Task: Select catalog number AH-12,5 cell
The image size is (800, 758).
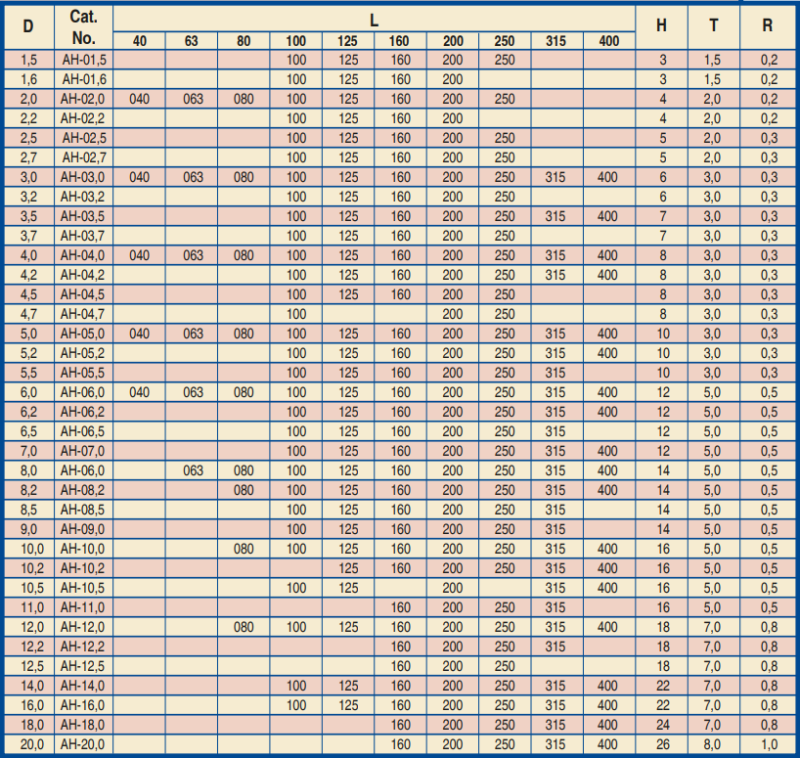Action: point(83,666)
